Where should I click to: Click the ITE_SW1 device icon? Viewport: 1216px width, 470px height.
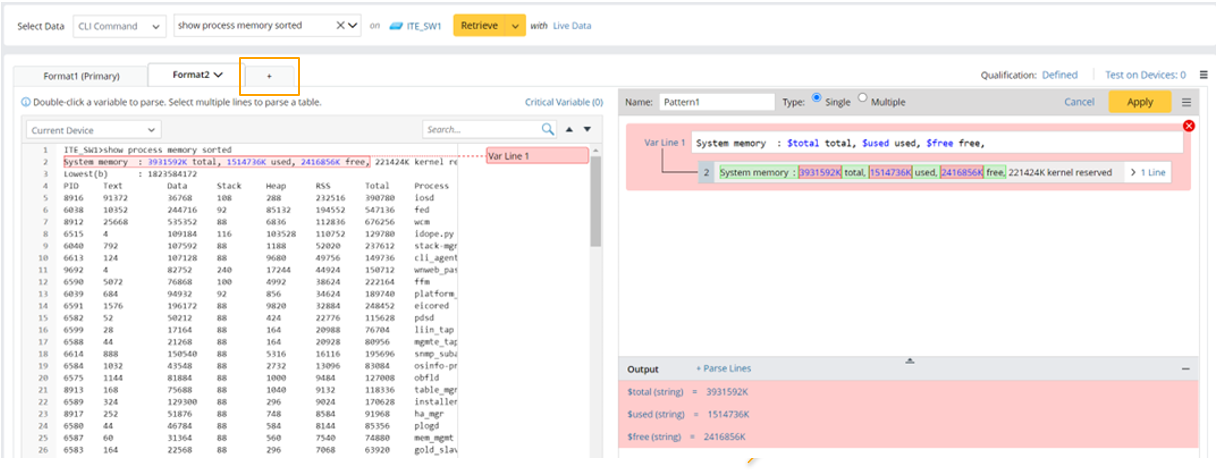click(x=396, y=26)
